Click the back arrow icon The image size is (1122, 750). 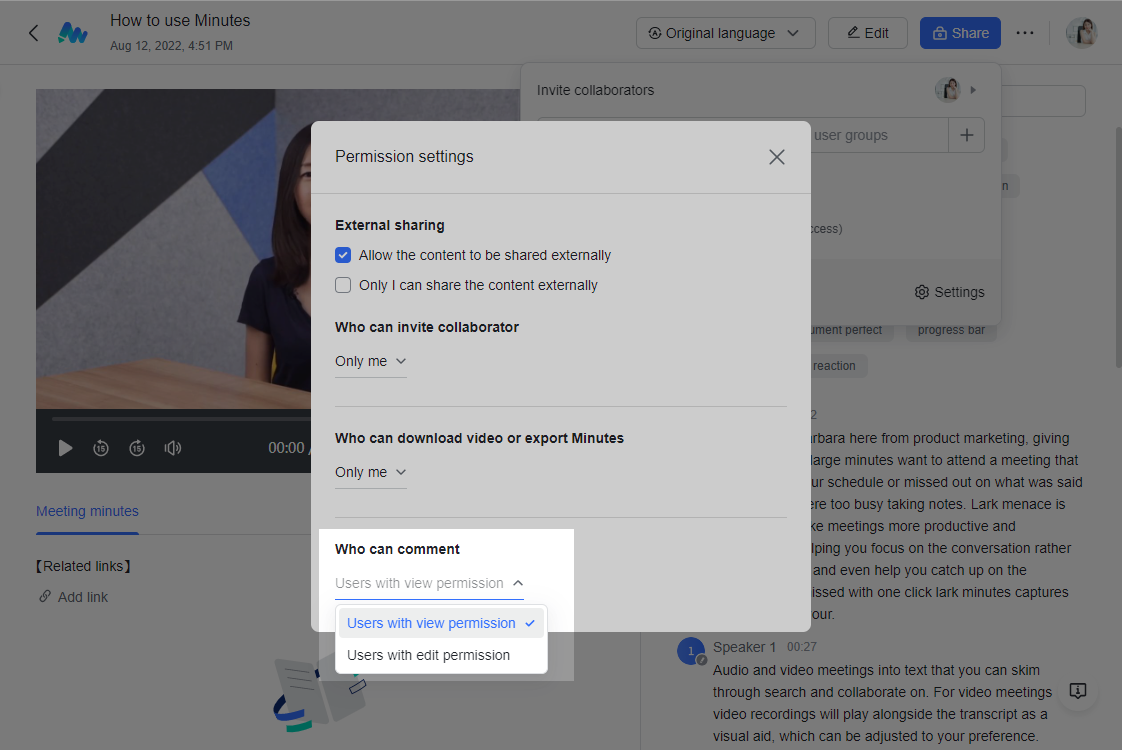click(x=33, y=33)
